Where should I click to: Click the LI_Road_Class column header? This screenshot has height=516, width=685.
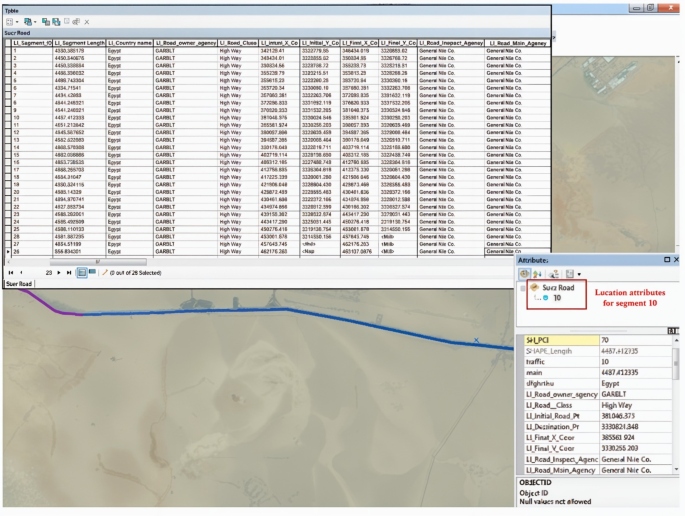pos(236,43)
